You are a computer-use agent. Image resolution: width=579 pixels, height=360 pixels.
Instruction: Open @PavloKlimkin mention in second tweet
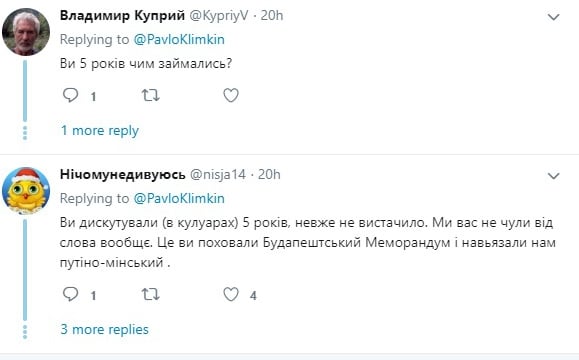[x=179, y=198]
